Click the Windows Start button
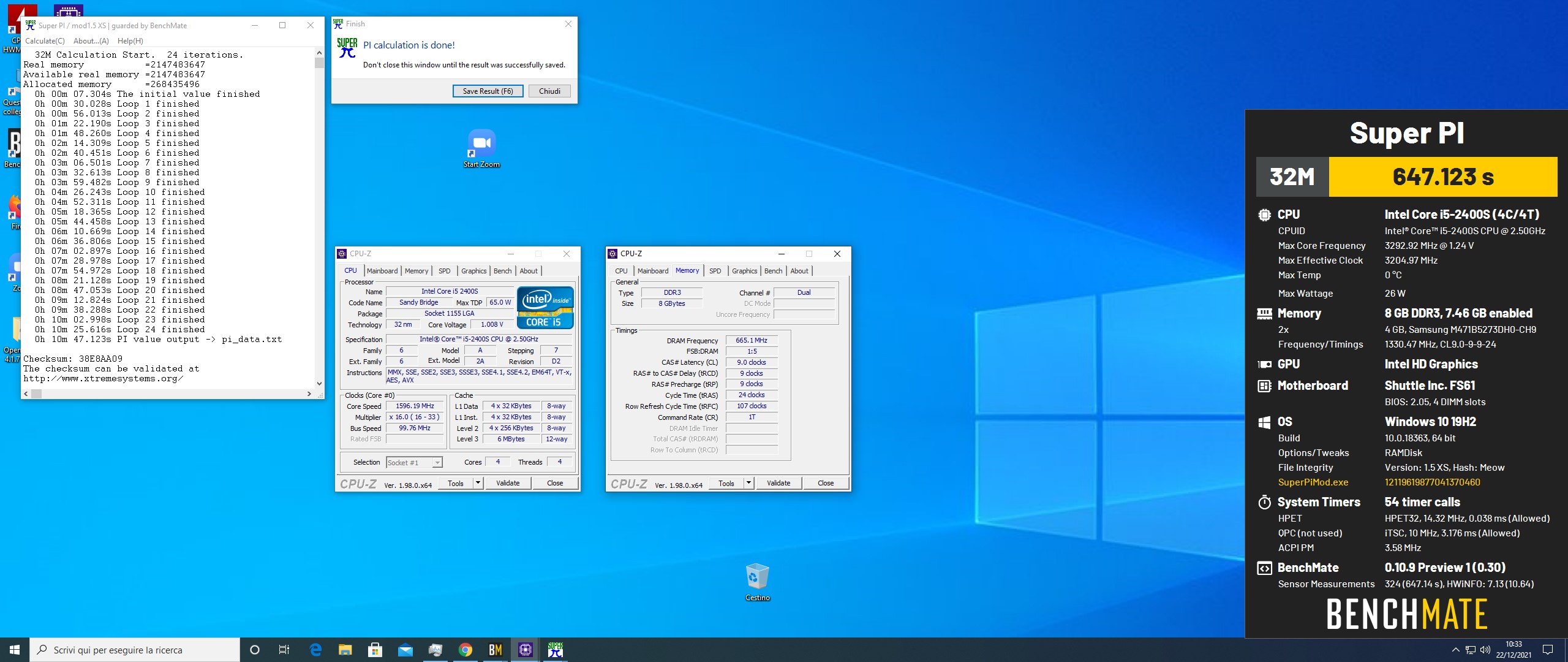 coord(15,650)
